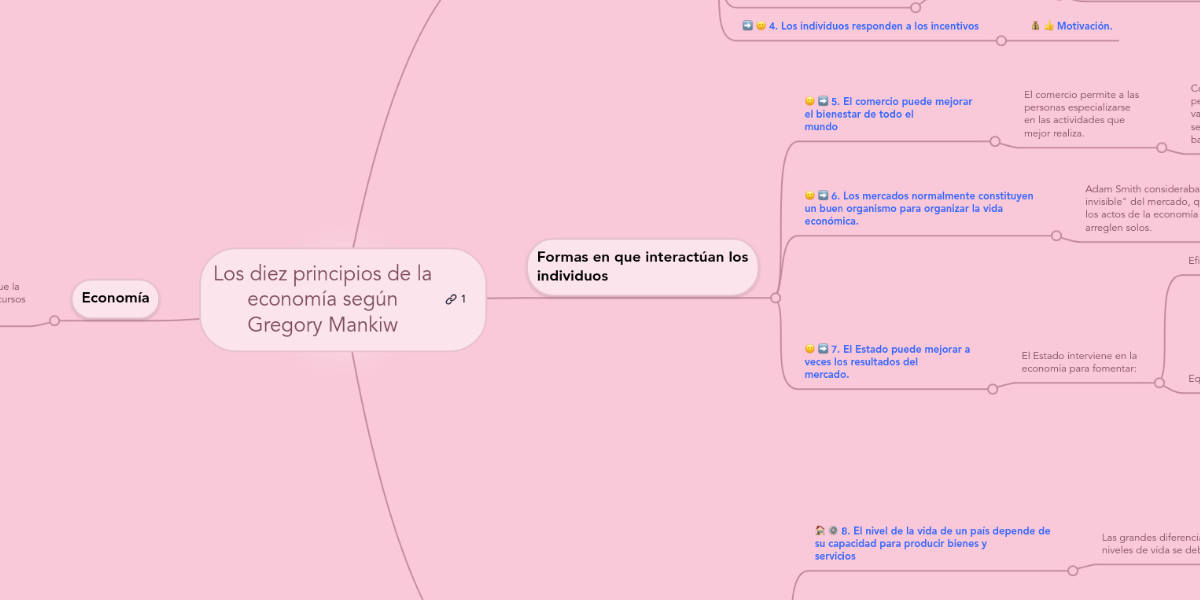Collapse the children of principle 7
1200x600 pixels.
coord(992,389)
